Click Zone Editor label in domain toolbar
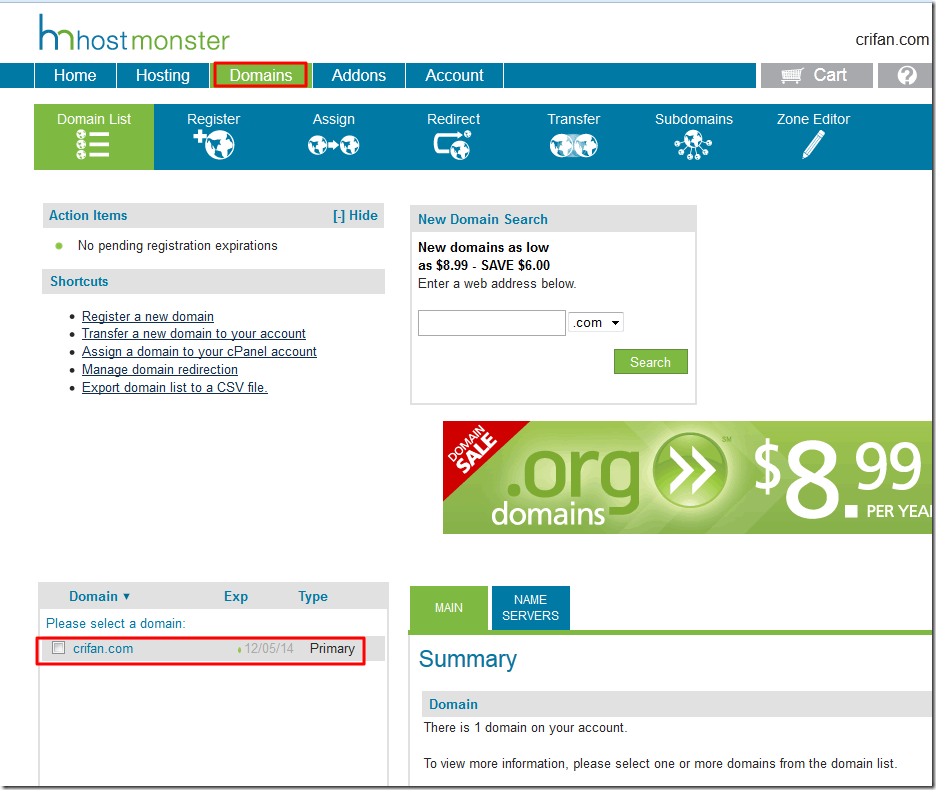Viewport: 936px width, 790px height. coord(813,119)
